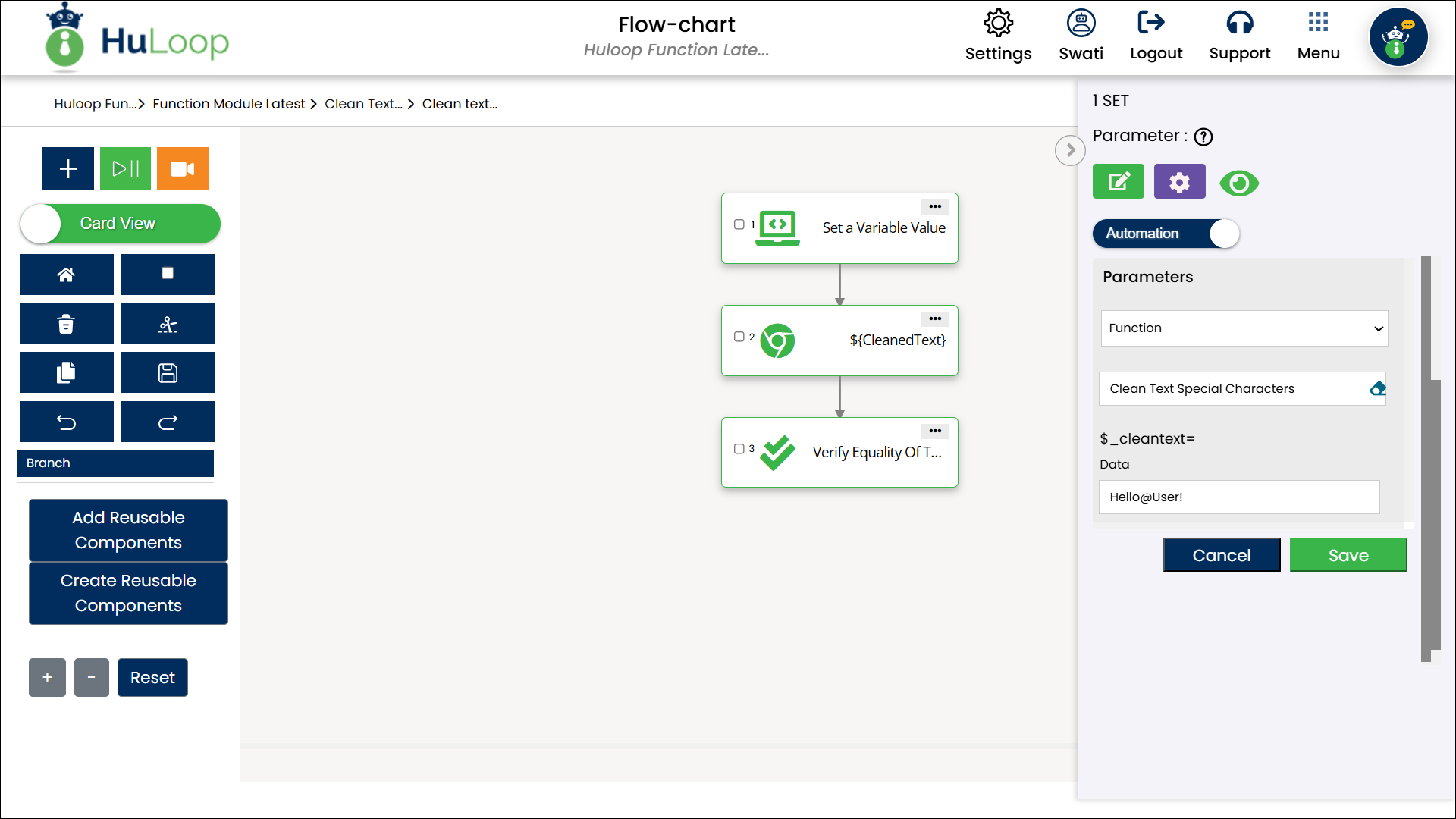Image resolution: width=1456 pixels, height=819 pixels.
Task: Click the copy documents icon
Action: [67, 372]
